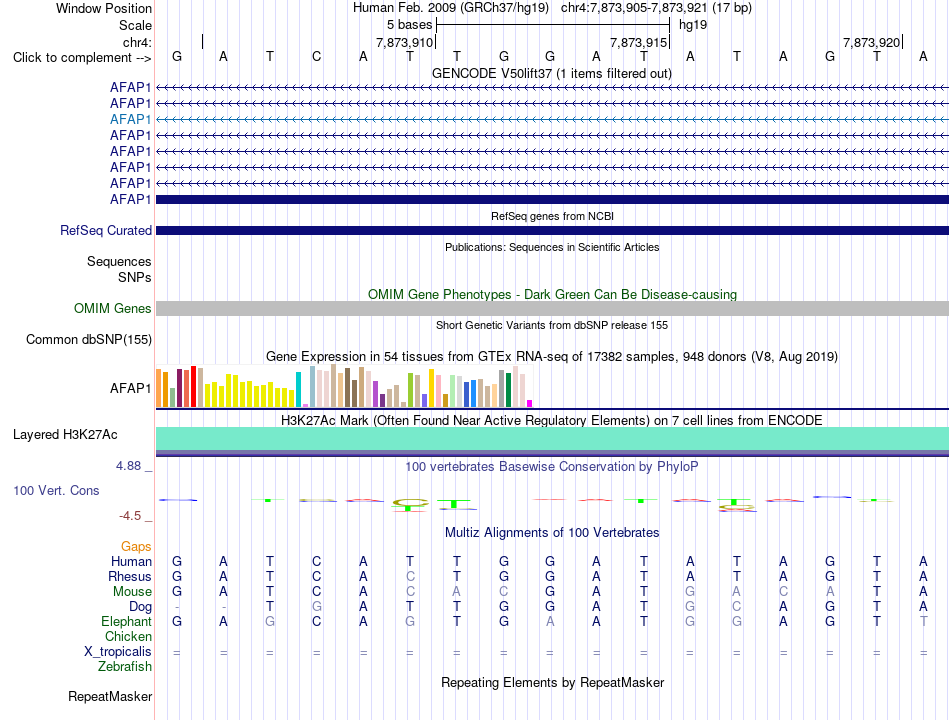Open 'Publications: Sequences in Scientific Articles' title
This screenshot has width=950, height=720.
coord(552,247)
